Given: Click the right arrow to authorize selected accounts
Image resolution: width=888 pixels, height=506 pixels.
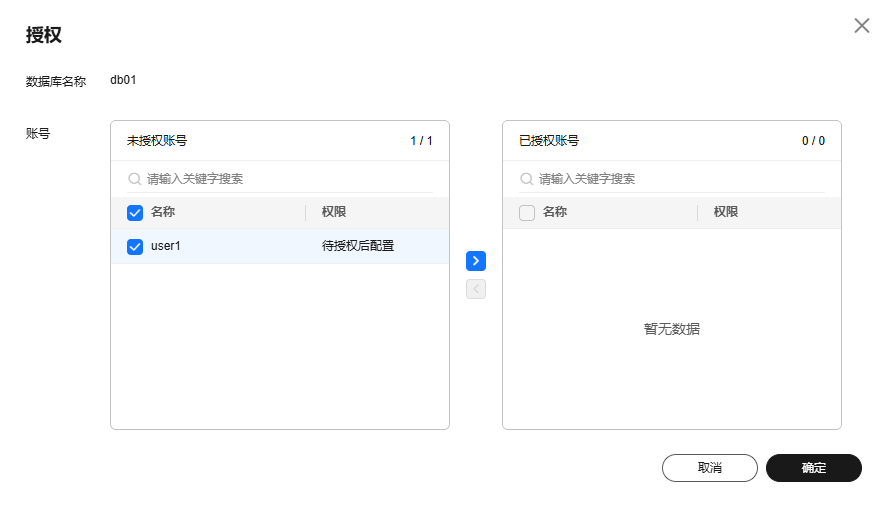Looking at the screenshot, I should click(476, 261).
